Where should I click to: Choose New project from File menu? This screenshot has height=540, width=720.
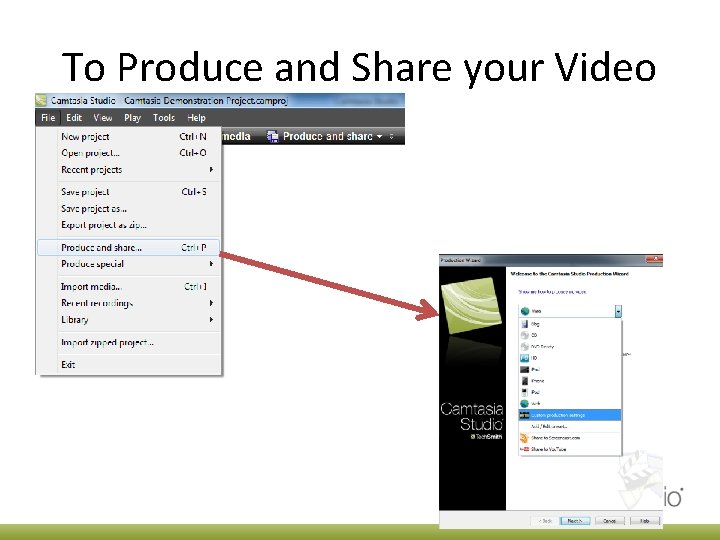pyautogui.click(x=129, y=136)
